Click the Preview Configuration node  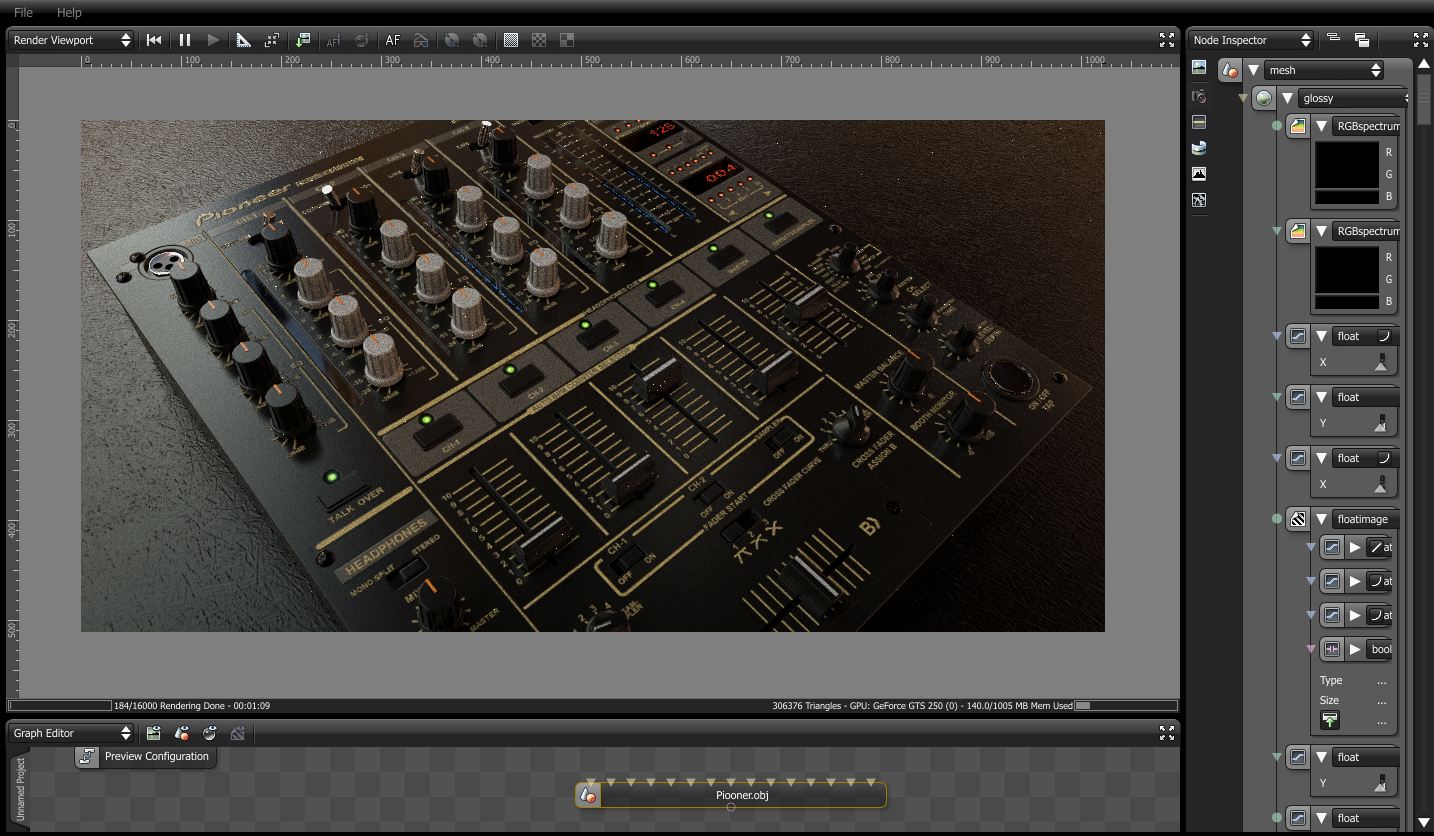146,757
